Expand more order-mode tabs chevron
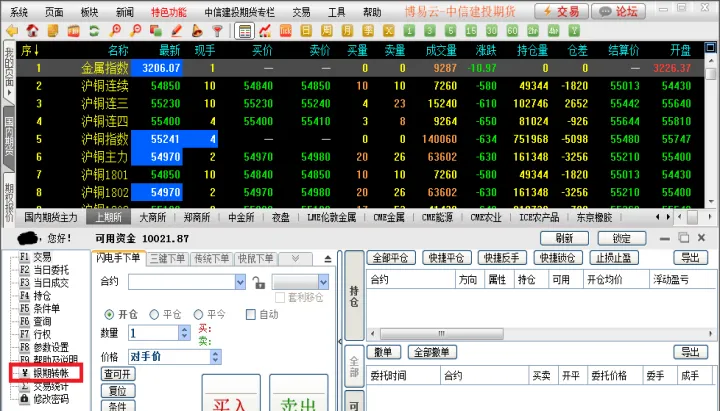This screenshot has height=411, width=720. 296,259
